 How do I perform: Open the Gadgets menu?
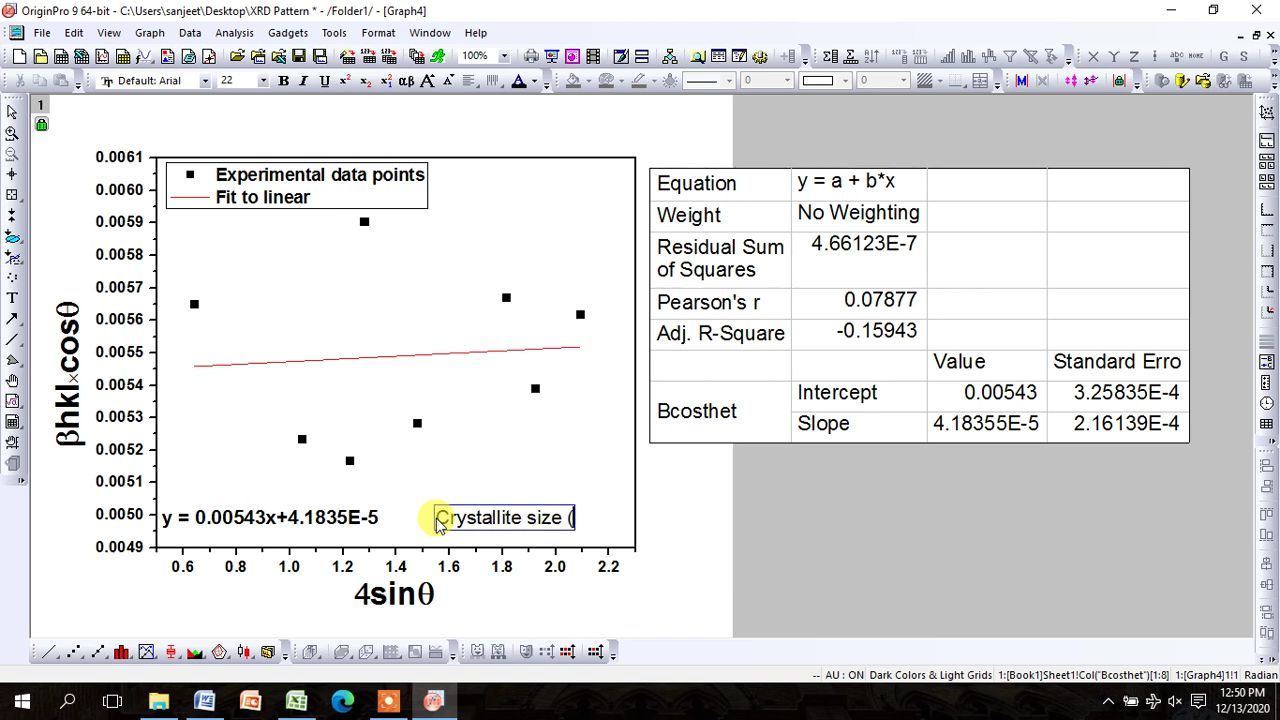[288, 33]
